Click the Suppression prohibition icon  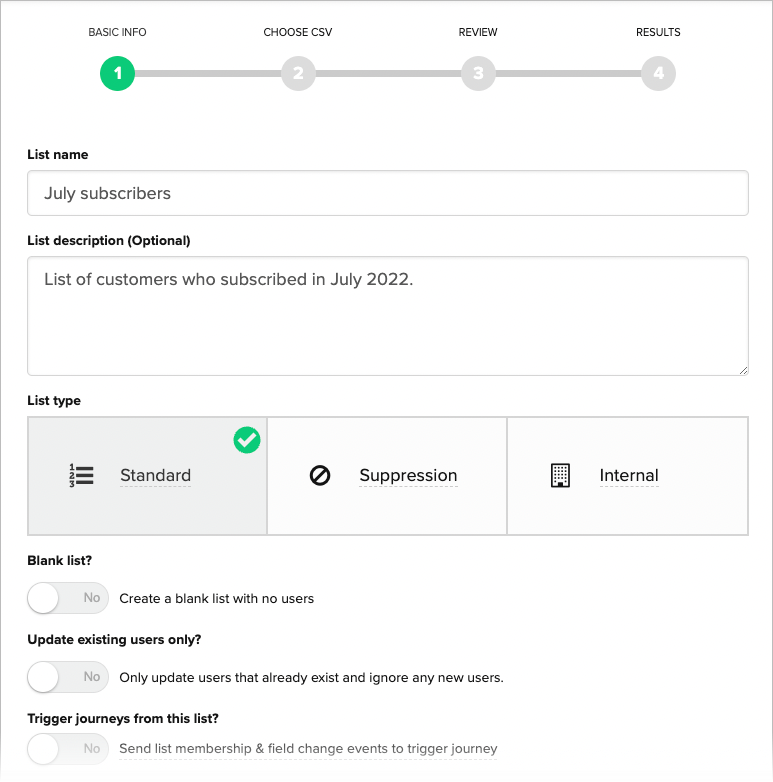[320, 476]
